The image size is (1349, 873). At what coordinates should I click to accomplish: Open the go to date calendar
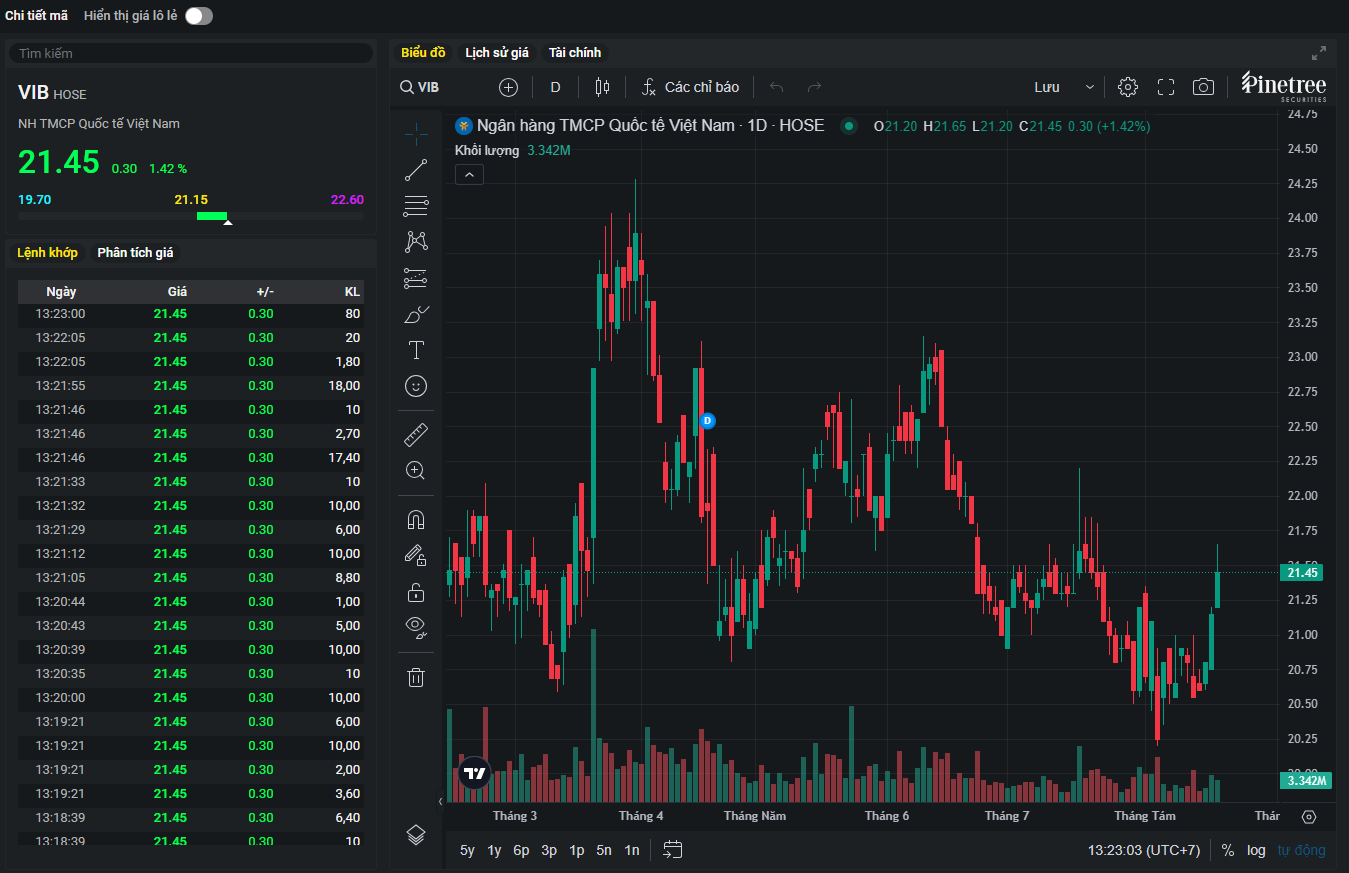[x=673, y=850]
